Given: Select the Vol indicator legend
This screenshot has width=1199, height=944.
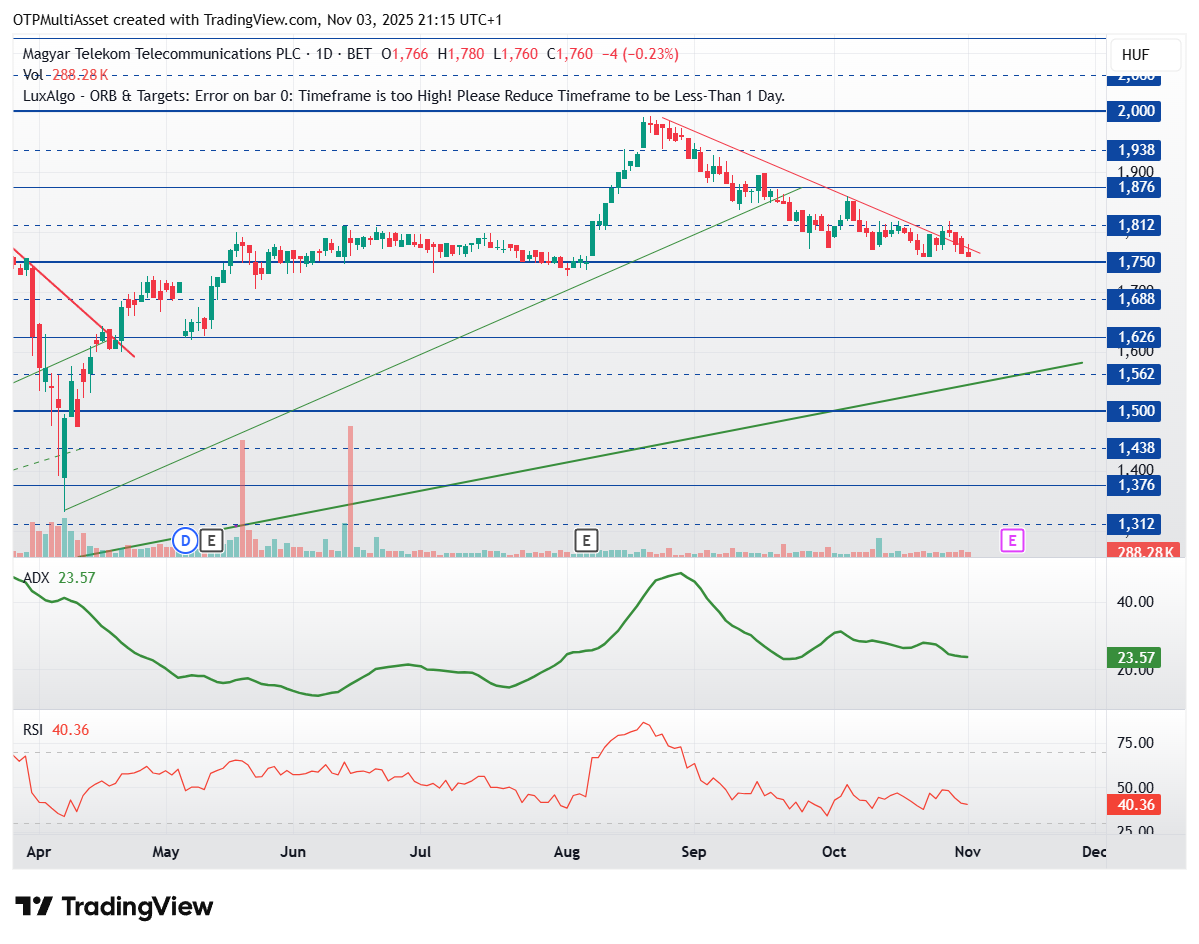Looking at the screenshot, I should 34,74.
